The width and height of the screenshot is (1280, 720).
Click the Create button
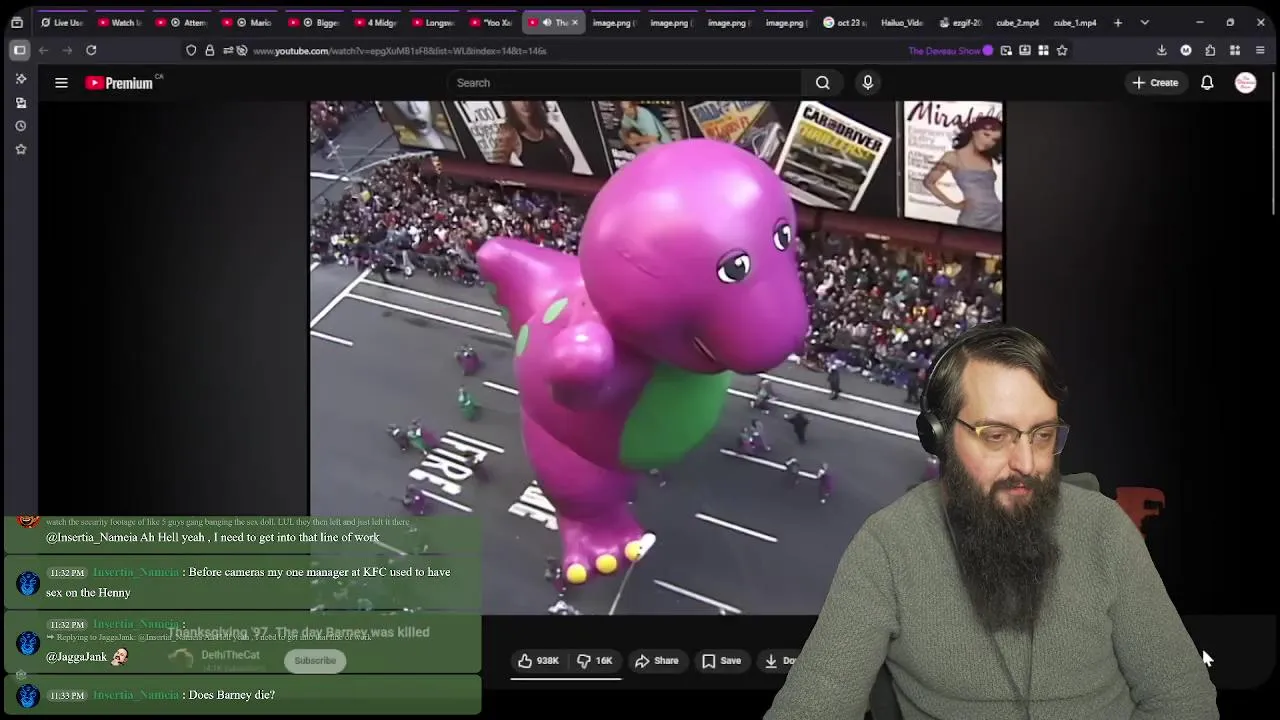click(x=1155, y=83)
